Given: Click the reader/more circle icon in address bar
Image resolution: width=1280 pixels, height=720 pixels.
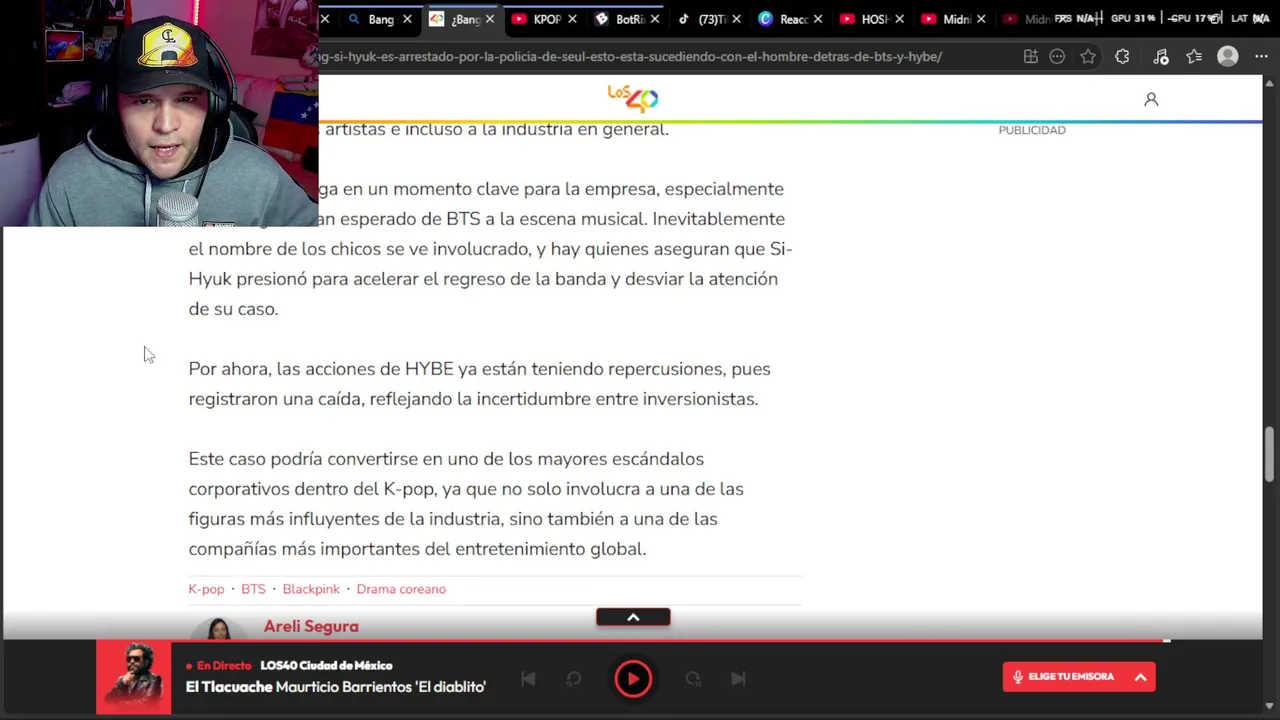Looking at the screenshot, I should tap(1057, 57).
